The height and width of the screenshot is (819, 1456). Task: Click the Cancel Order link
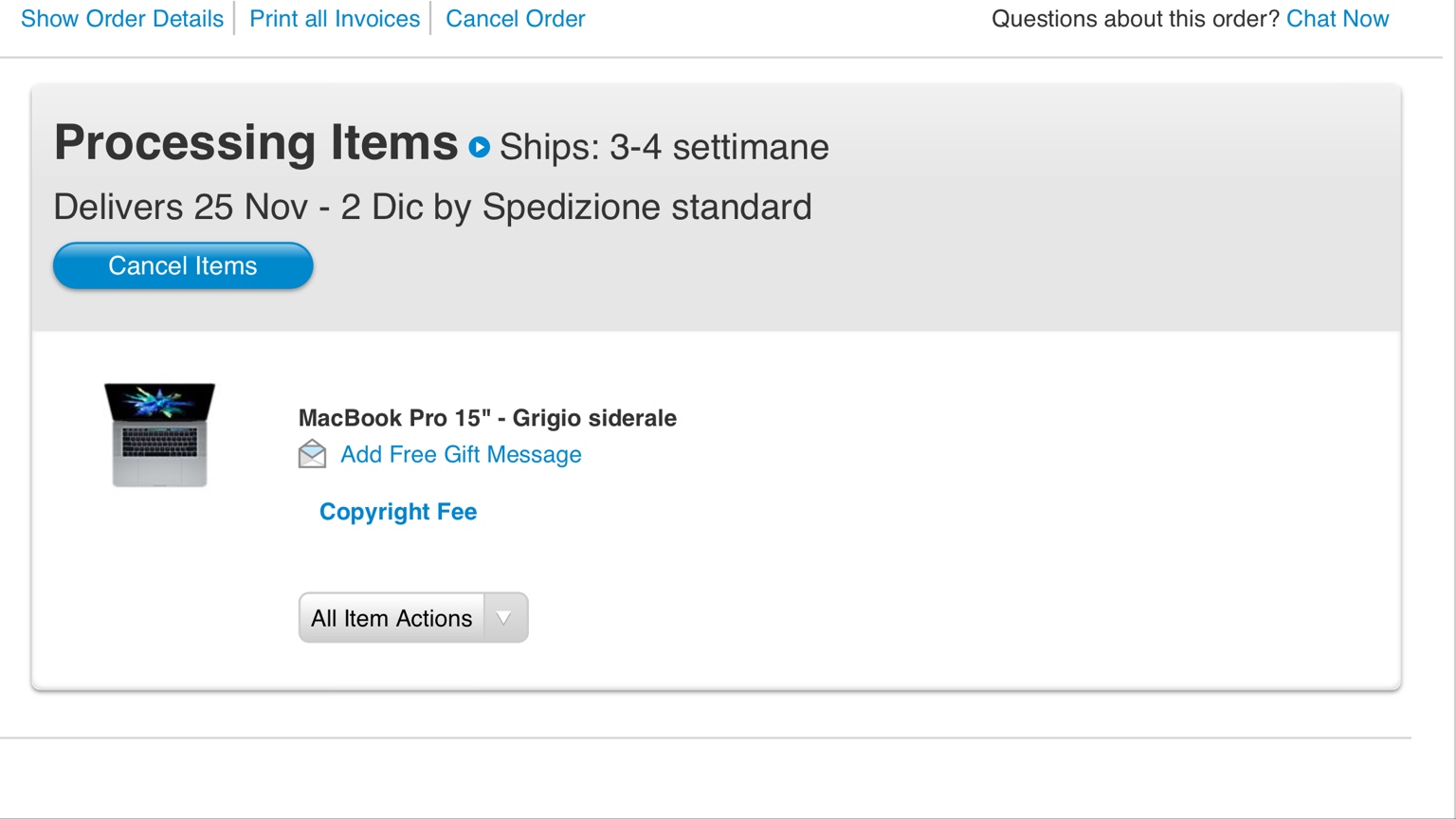click(x=515, y=19)
